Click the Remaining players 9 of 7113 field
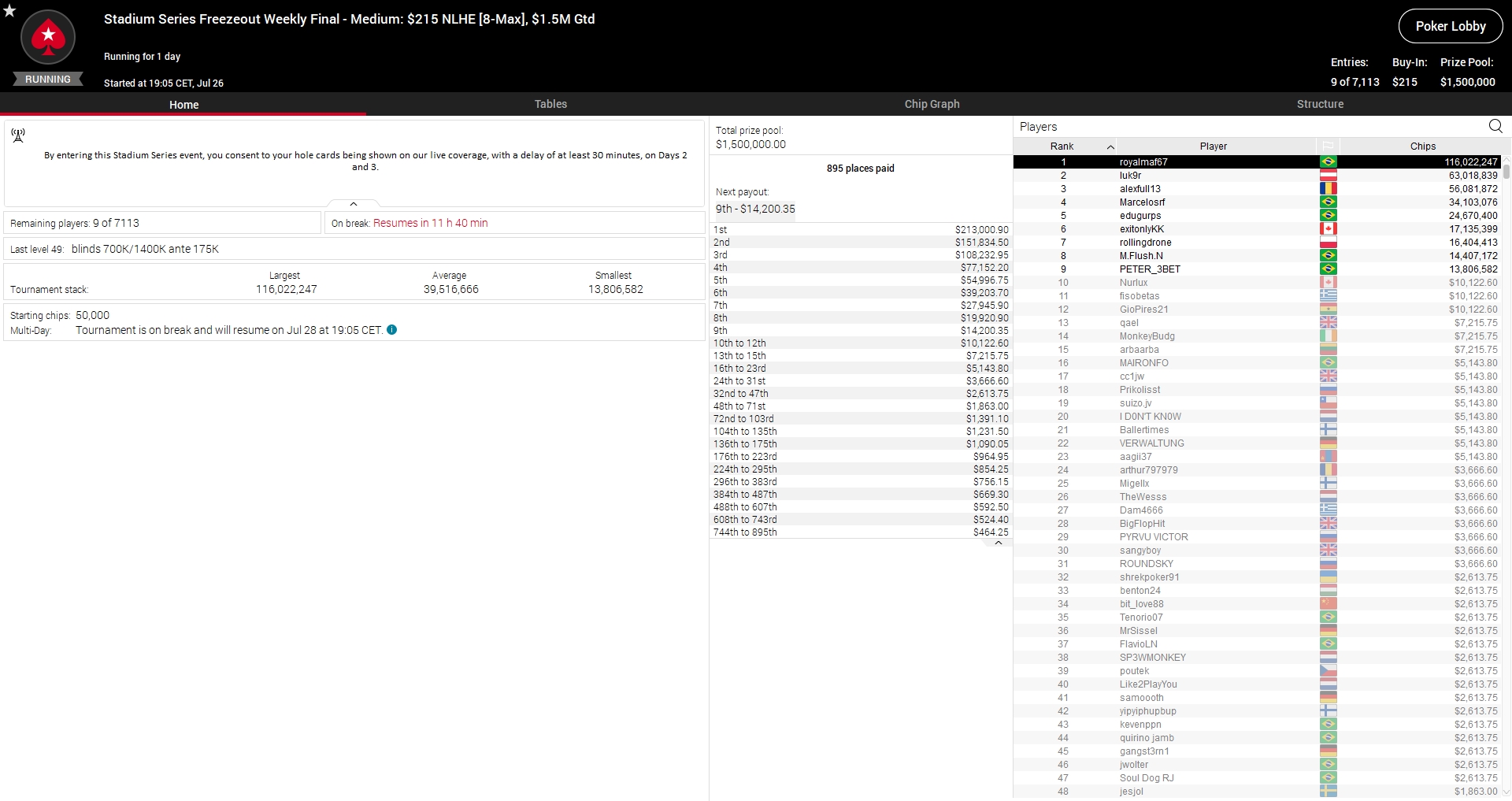The height and width of the screenshot is (801, 1512). 162,223
